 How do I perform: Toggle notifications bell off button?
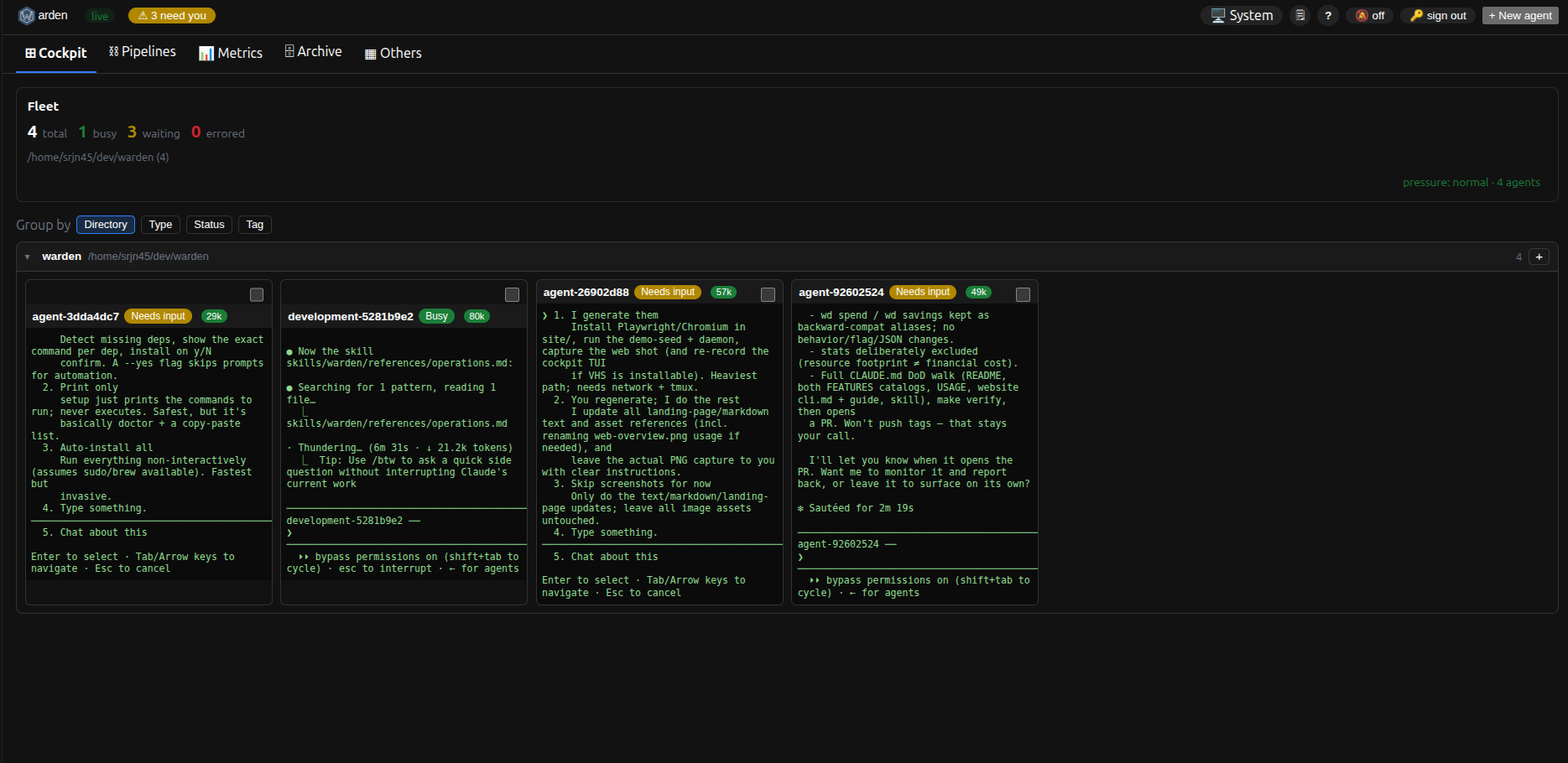(1370, 16)
